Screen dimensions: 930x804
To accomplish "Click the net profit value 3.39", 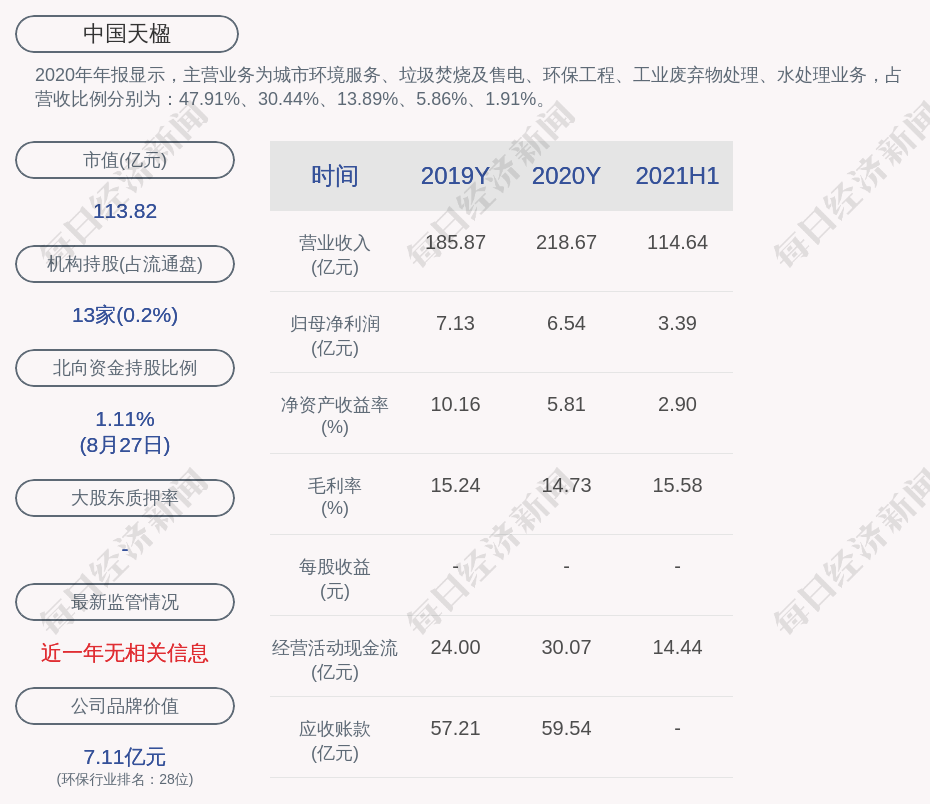I will pos(677,323).
